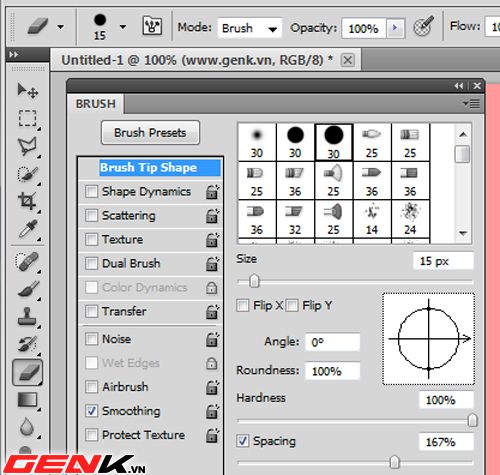Select the Gradient tool
Viewport: 500px width, 475px height.
[x=28, y=400]
